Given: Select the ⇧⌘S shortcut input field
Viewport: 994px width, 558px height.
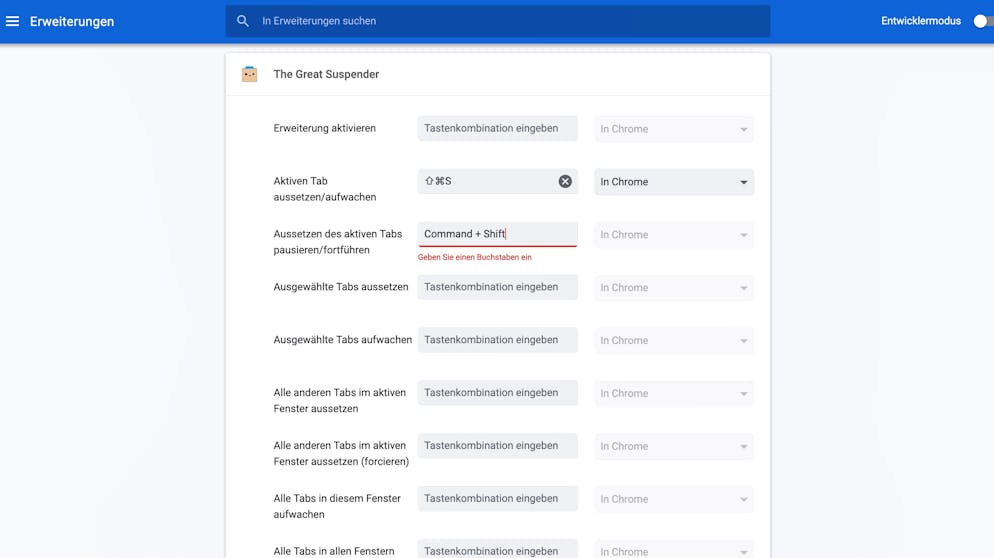Looking at the screenshot, I should (x=487, y=181).
